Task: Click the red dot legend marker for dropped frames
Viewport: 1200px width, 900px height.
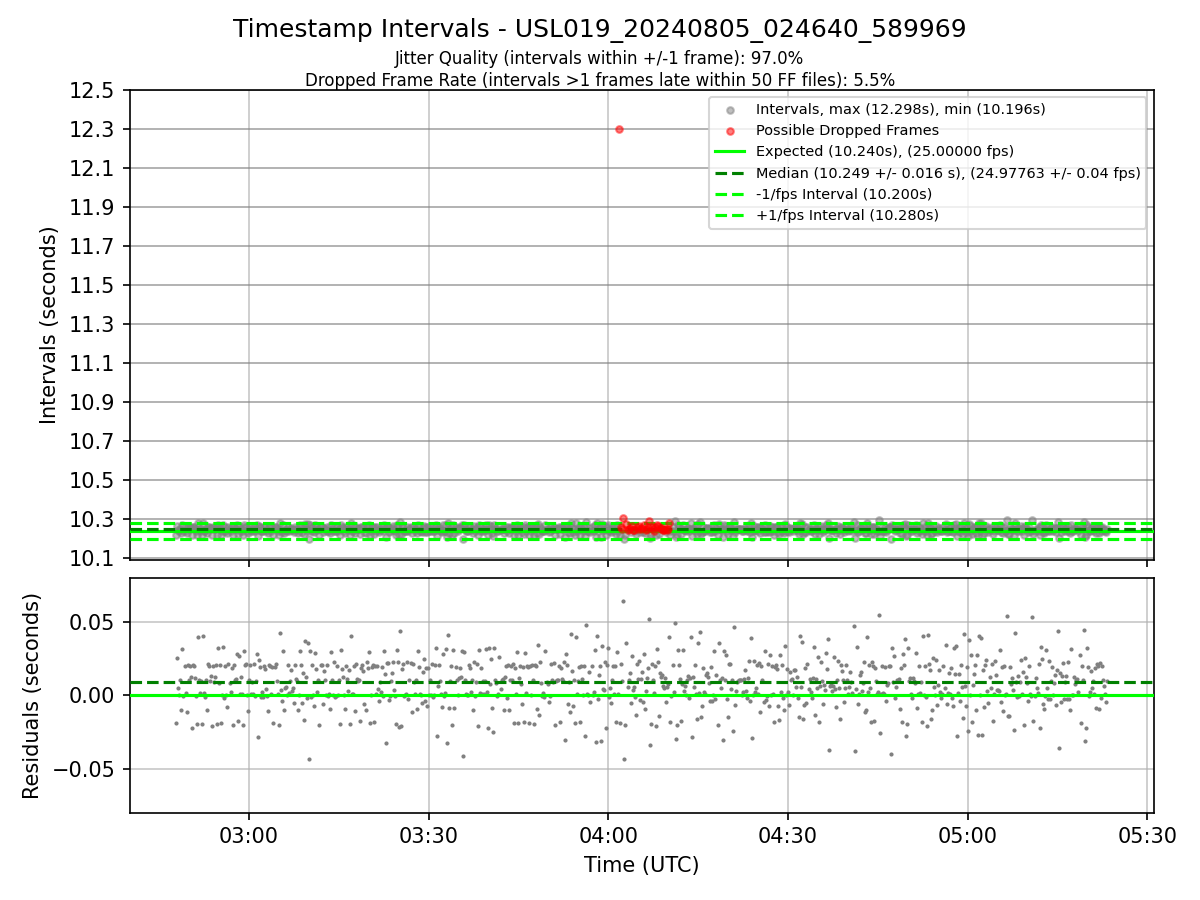Action: [x=731, y=131]
